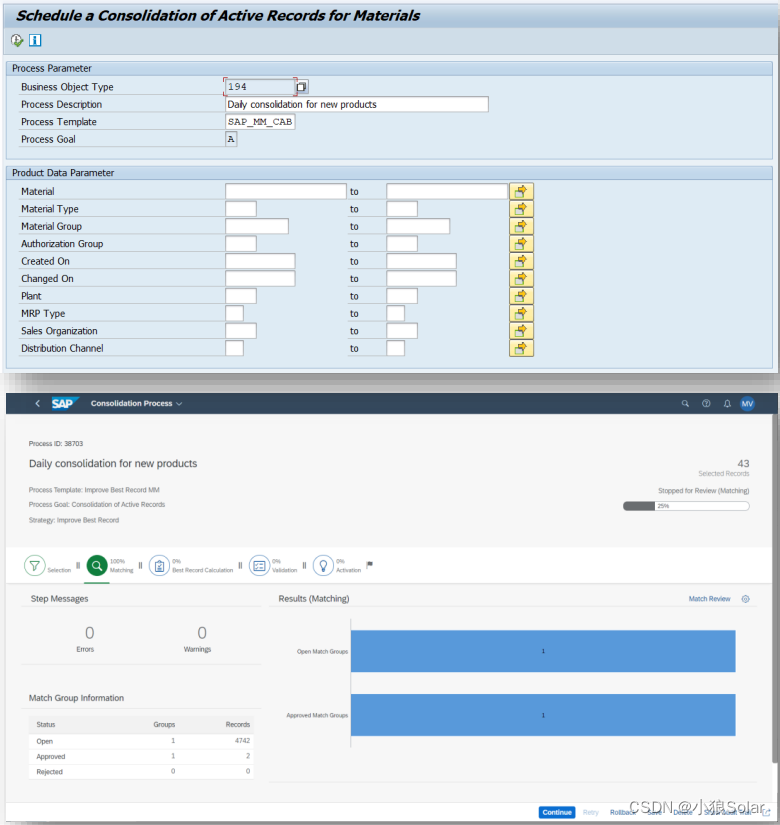This screenshot has width=780, height=825.
Task: Open multiple selection for Material Group
Action: (x=521, y=226)
